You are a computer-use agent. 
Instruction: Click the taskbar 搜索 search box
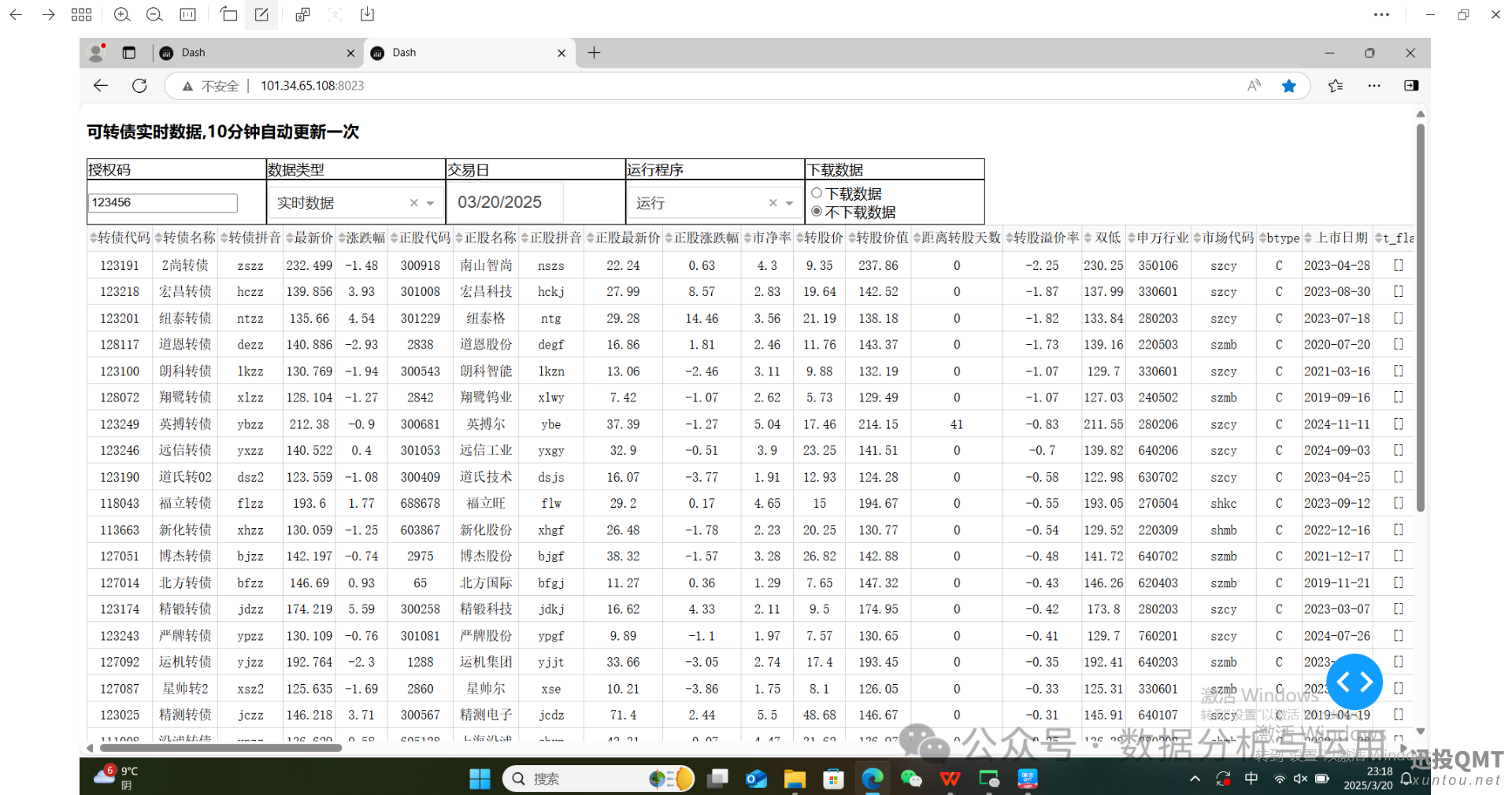[x=598, y=778]
